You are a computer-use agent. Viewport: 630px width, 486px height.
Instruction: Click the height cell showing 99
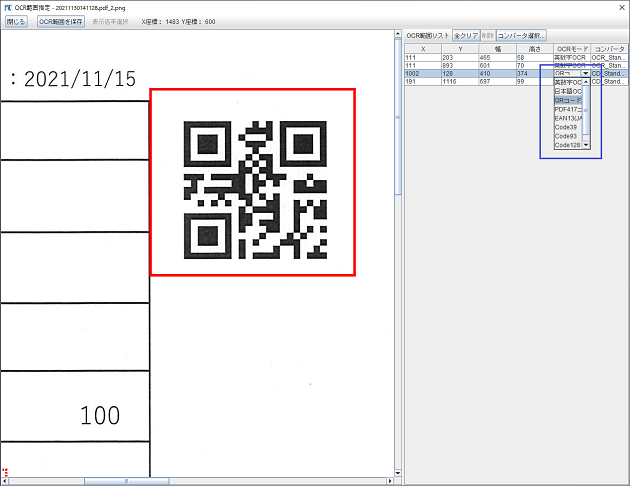[x=535, y=82]
